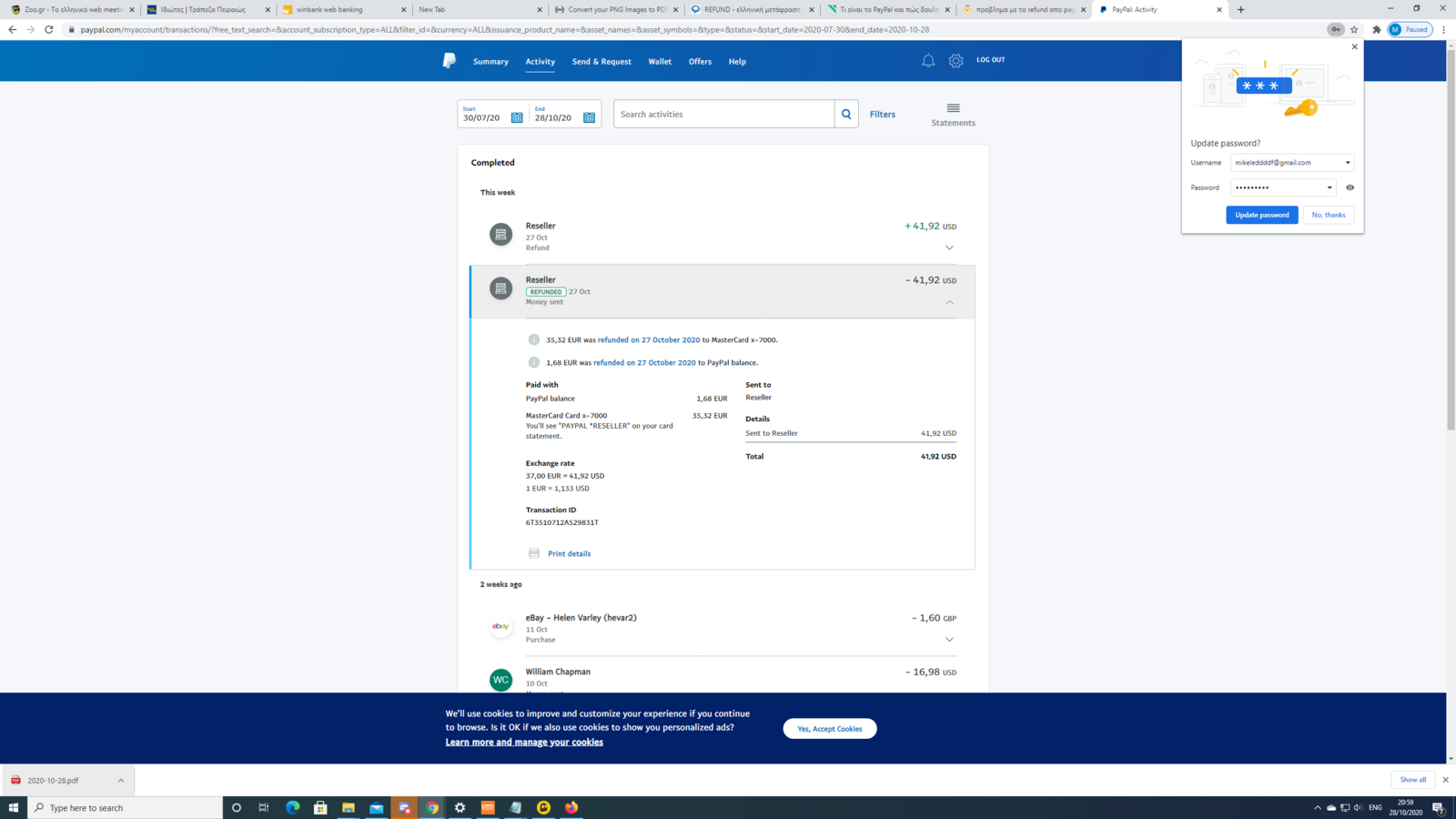Collapse the Reseller -41,92 USD transaction details

click(949, 302)
